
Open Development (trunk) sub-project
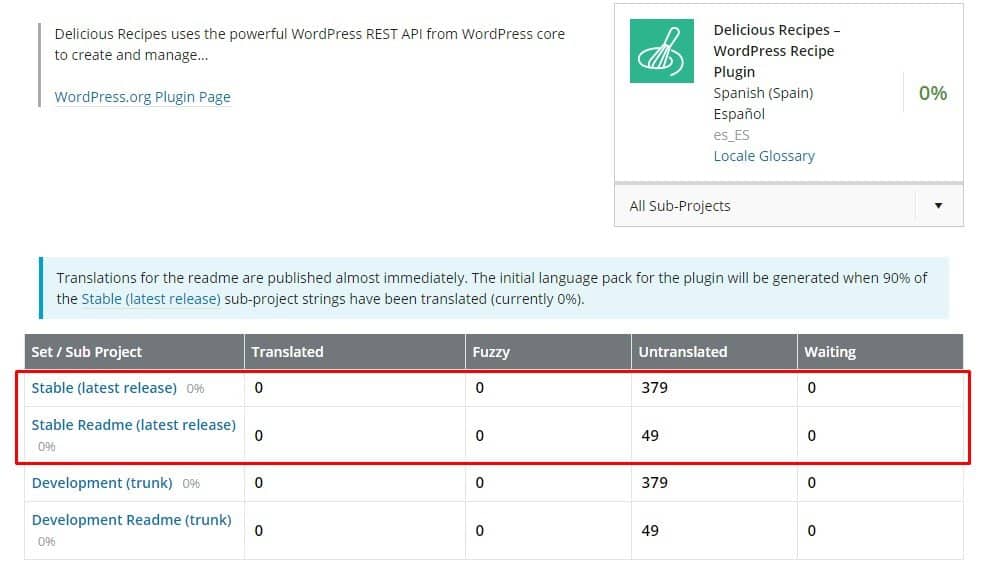point(102,483)
